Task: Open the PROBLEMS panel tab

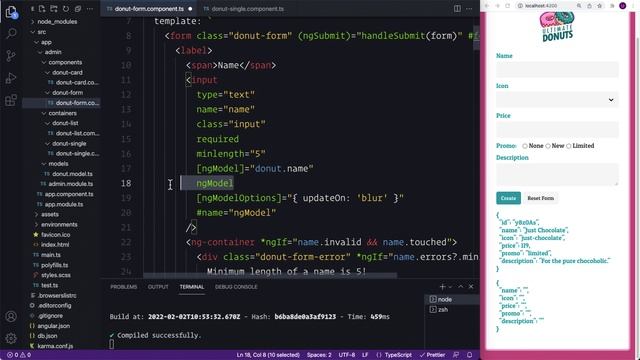Action: click(124, 287)
